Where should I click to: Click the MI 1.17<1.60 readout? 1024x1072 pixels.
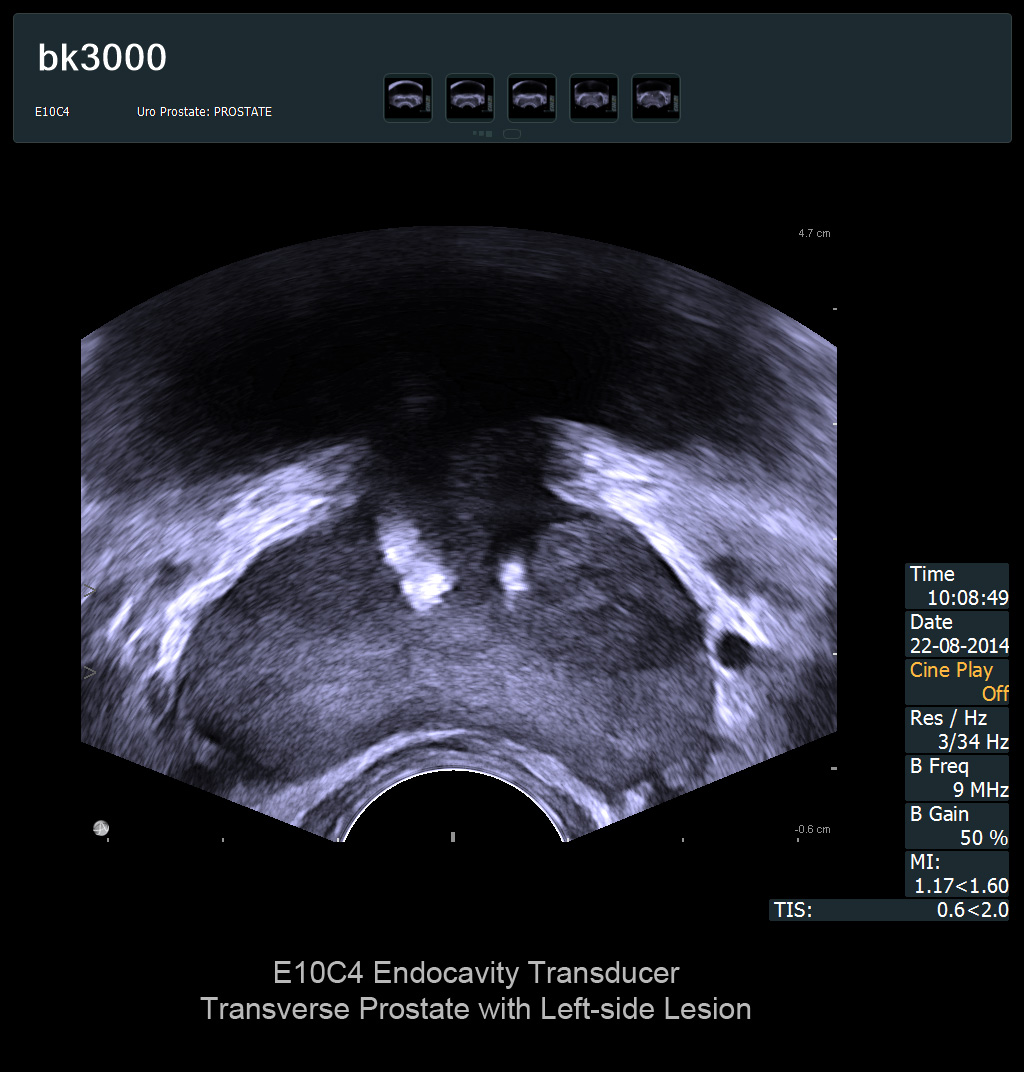(957, 874)
